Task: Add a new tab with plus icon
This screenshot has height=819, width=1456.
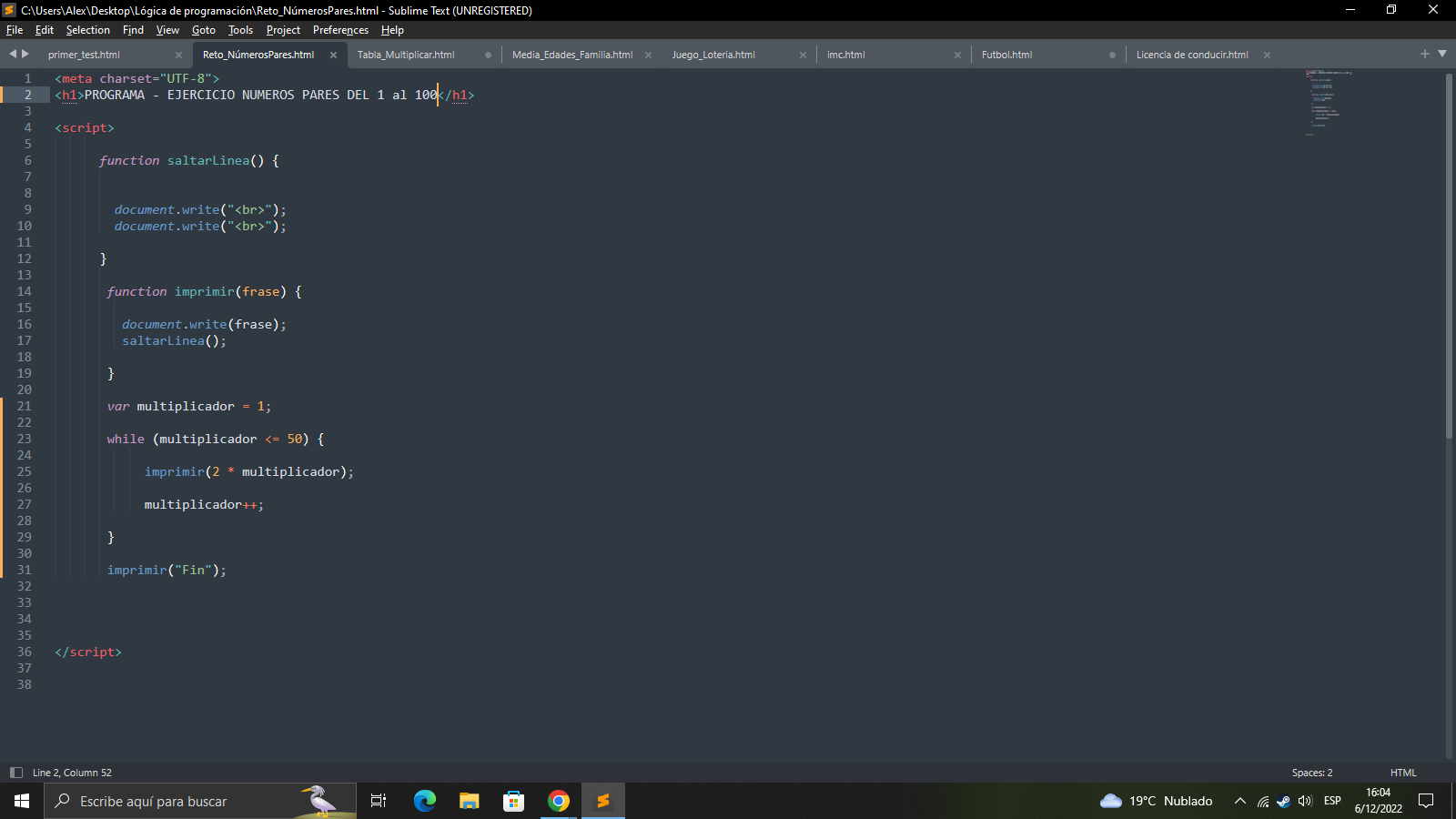Action: [x=1425, y=54]
